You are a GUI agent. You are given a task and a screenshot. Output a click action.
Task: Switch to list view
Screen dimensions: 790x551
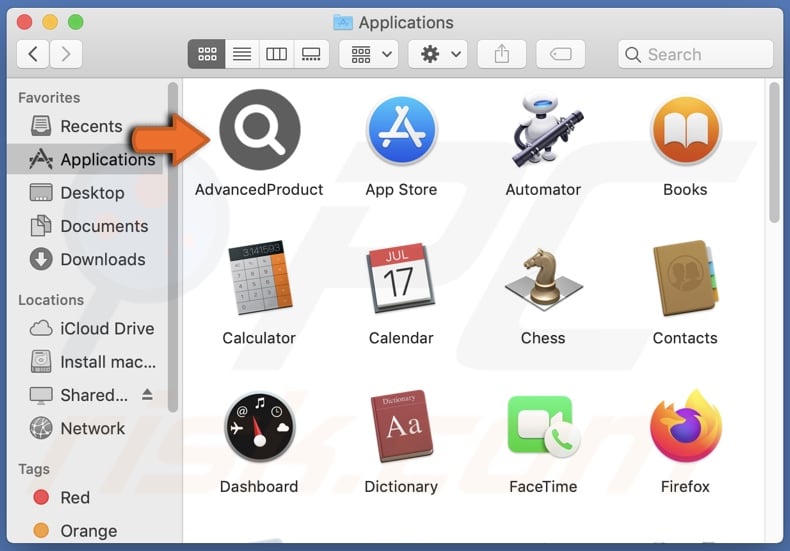tap(242, 54)
